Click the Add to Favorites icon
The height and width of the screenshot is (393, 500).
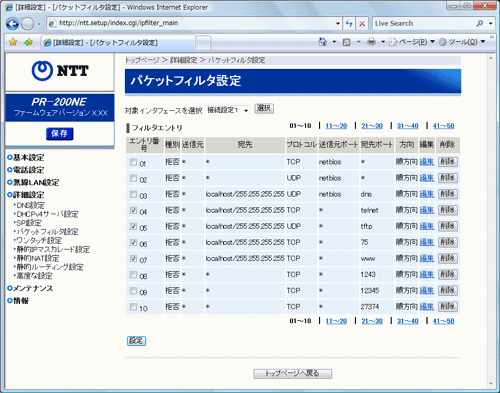pos(29,42)
